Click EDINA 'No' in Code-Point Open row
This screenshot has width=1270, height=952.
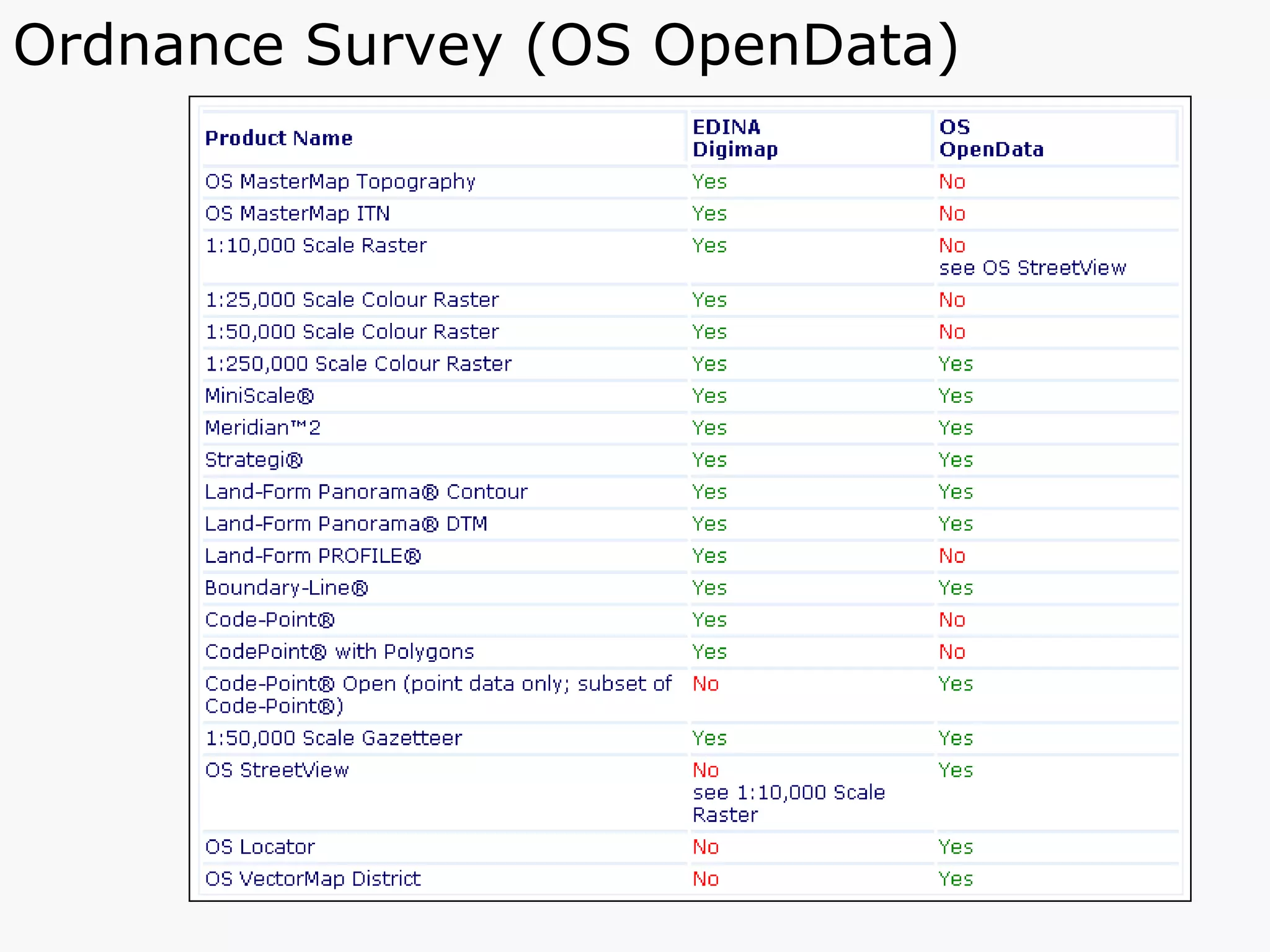[706, 684]
